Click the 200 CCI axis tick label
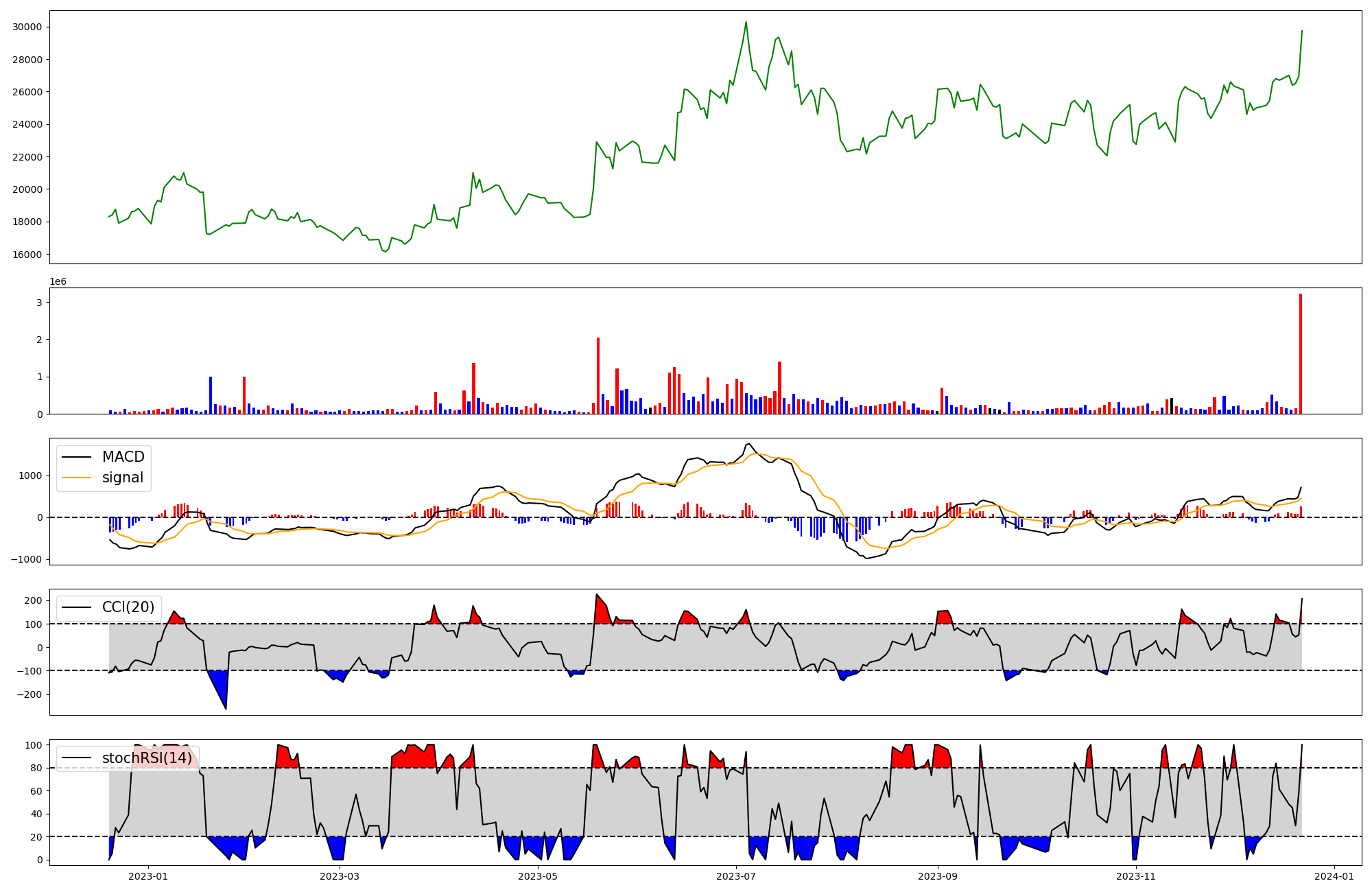The width and height of the screenshot is (1372, 892). (x=33, y=601)
